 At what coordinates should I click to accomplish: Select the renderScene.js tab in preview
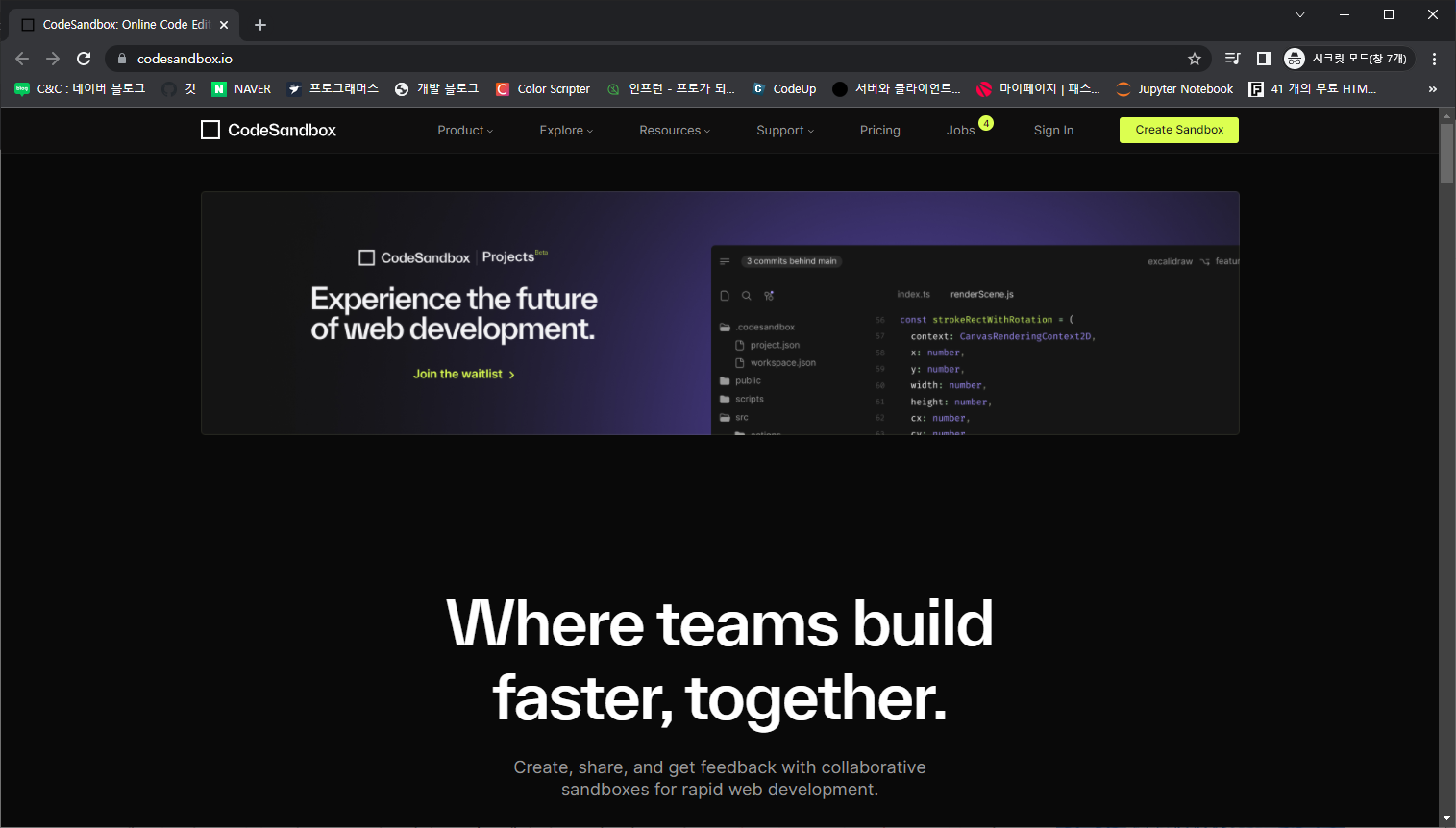[982, 294]
